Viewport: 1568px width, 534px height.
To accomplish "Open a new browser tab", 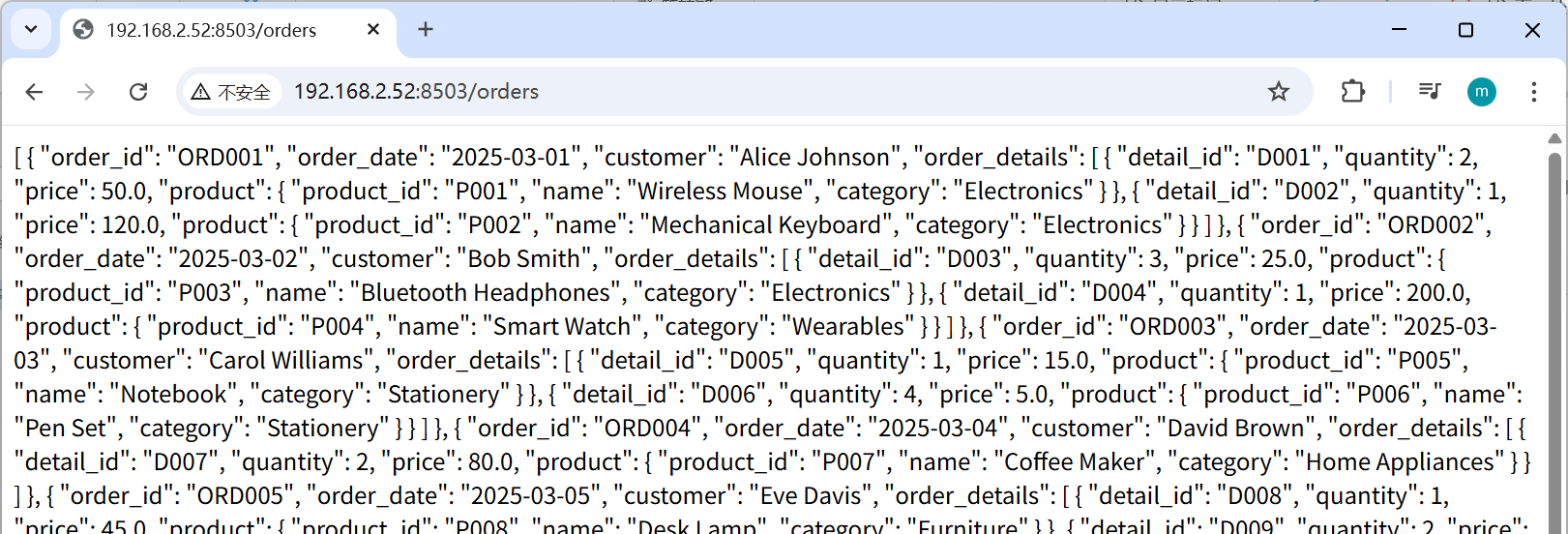I will [x=425, y=30].
